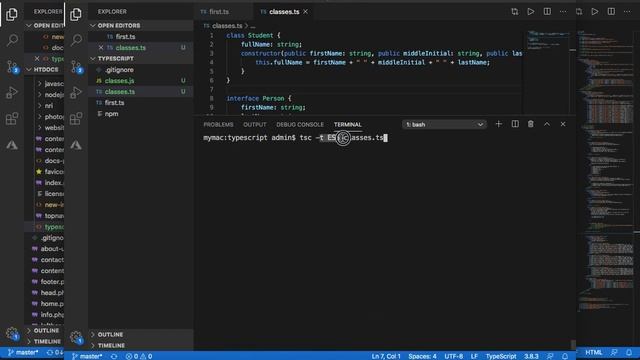Viewport: 640px width, 360px height.
Task: Expand TIMELINE section in back window
Action: click(x=44, y=341)
